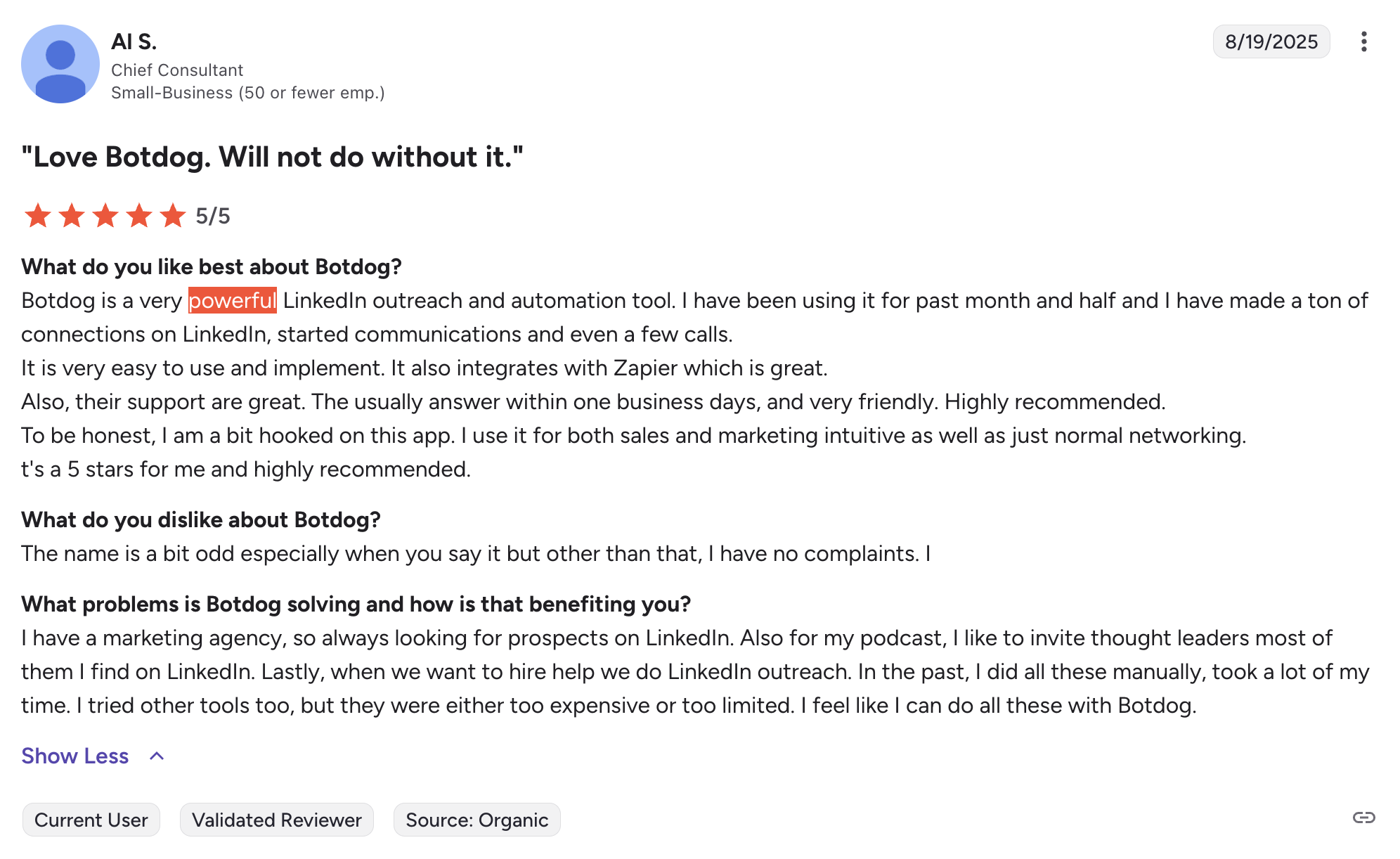Collapse review with Show Less chevron
1400x859 pixels.
click(157, 756)
